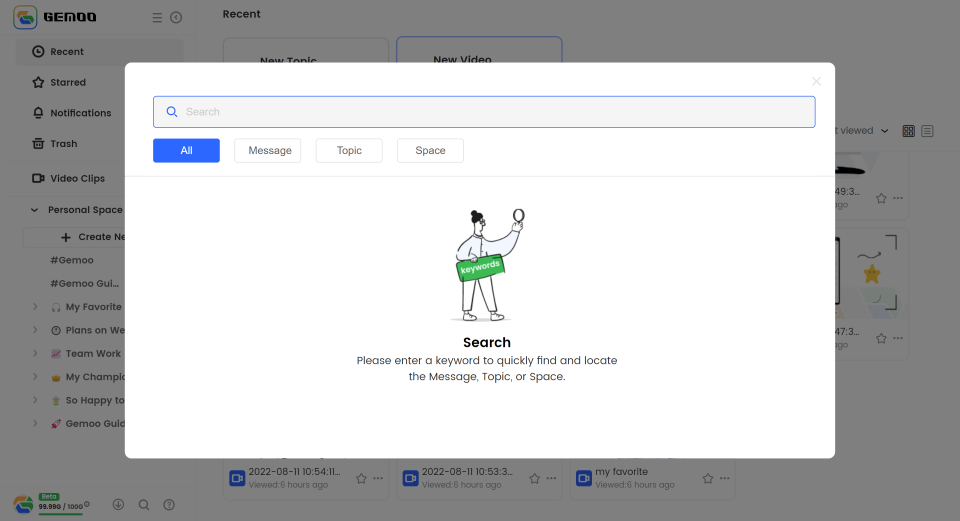
Task: Star the my favorite video
Action: point(708,479)
